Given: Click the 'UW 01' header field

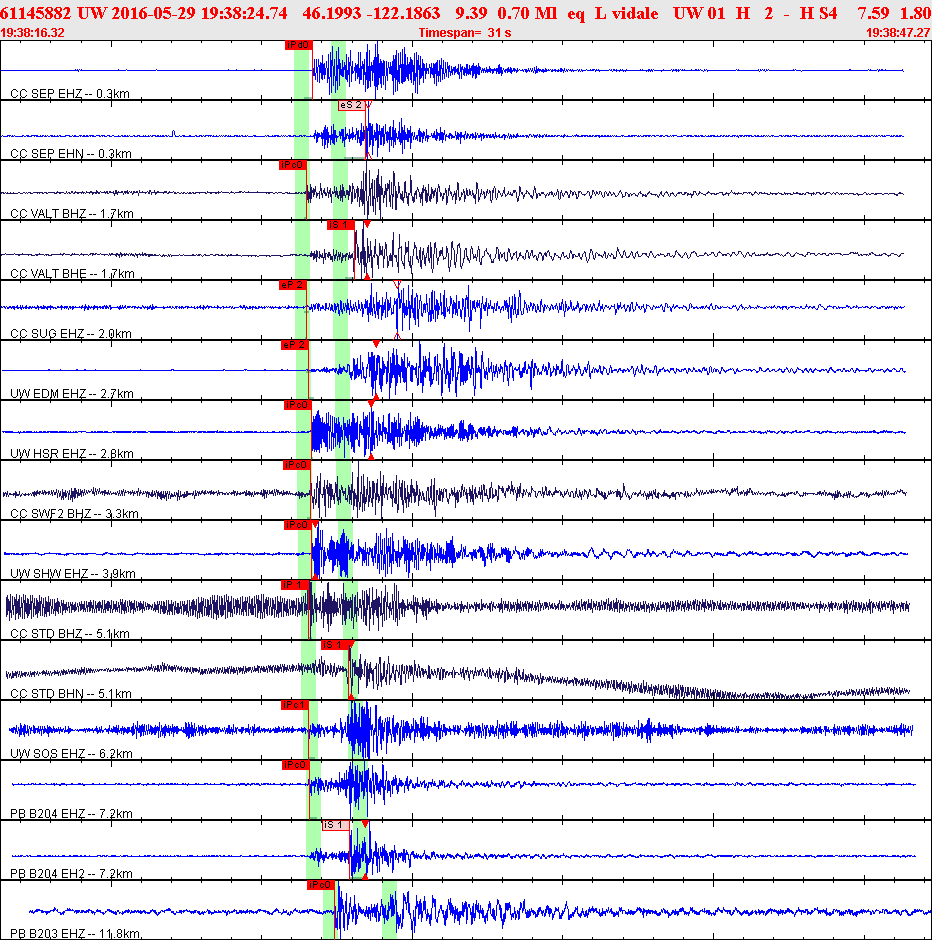Looking at the screenshot, I should point(699,13).
